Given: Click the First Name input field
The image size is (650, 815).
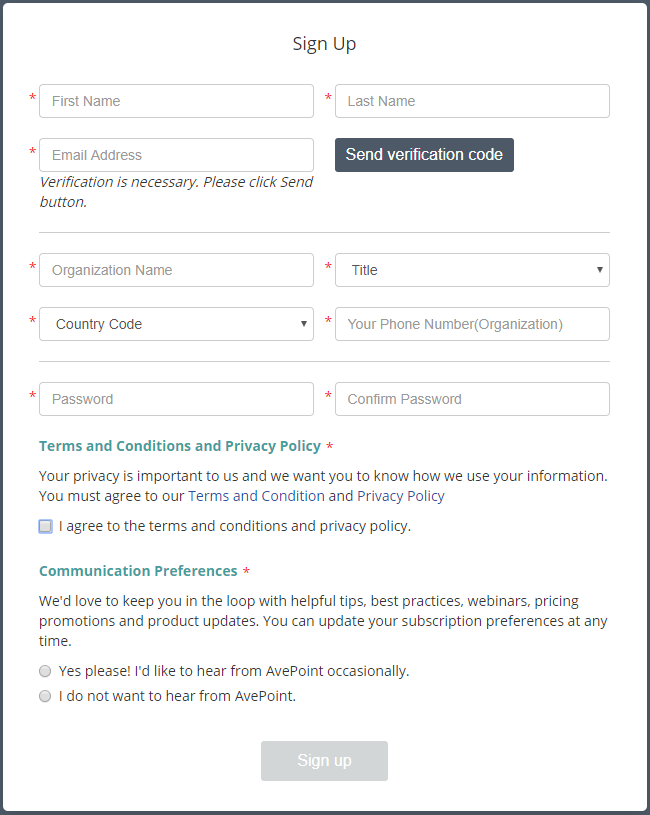Looking at the screenshot, I should [176, 101].
